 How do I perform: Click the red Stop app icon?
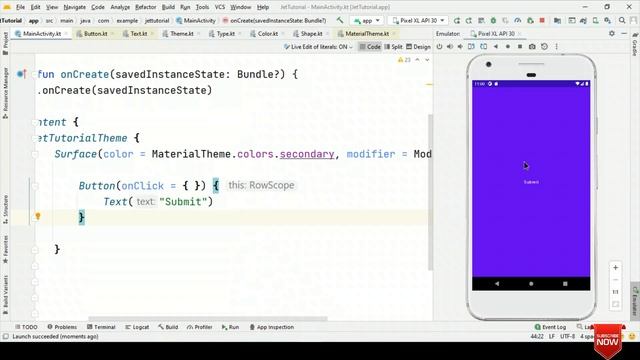tap(542, 20)
